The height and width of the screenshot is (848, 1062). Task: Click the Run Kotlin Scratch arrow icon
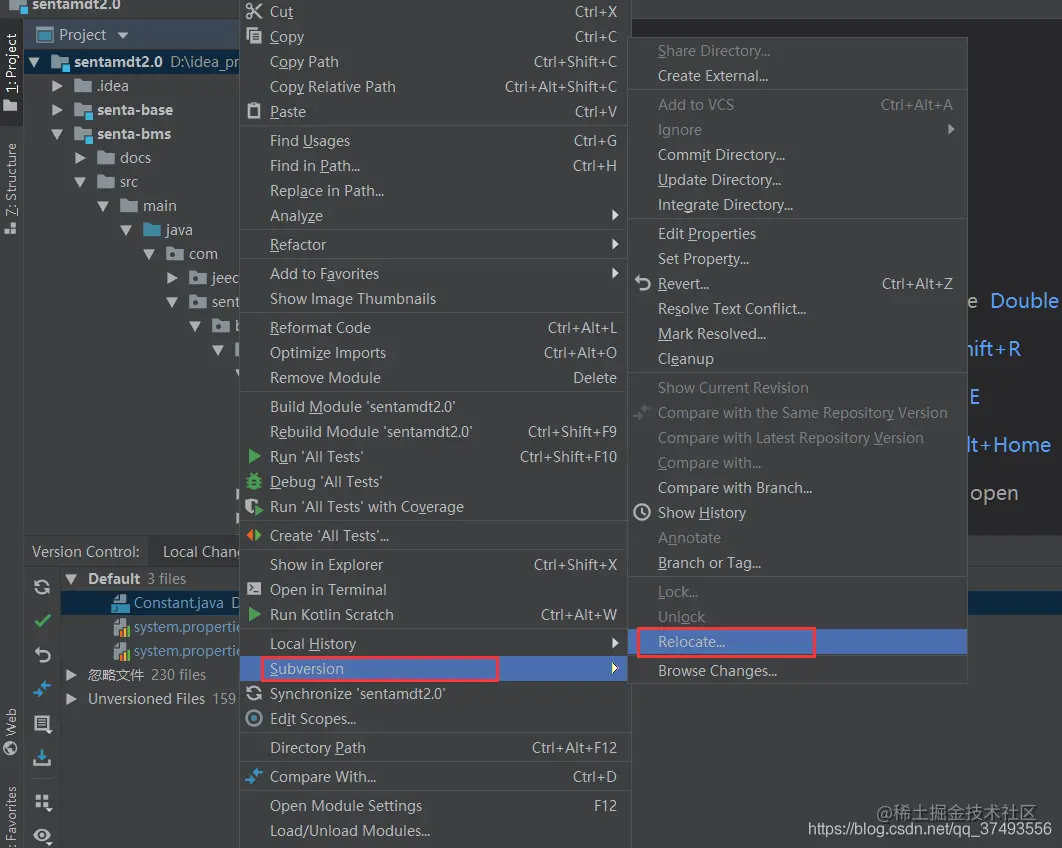(x=255, y=614)
